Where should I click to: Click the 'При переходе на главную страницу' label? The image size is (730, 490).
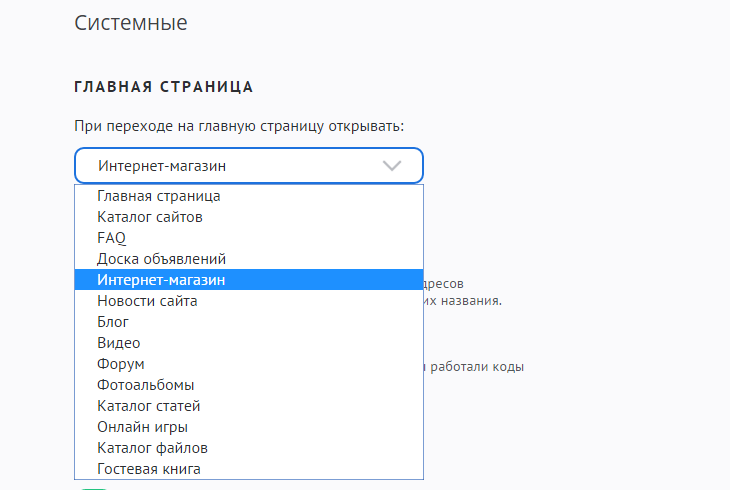(x=238, y=127)
